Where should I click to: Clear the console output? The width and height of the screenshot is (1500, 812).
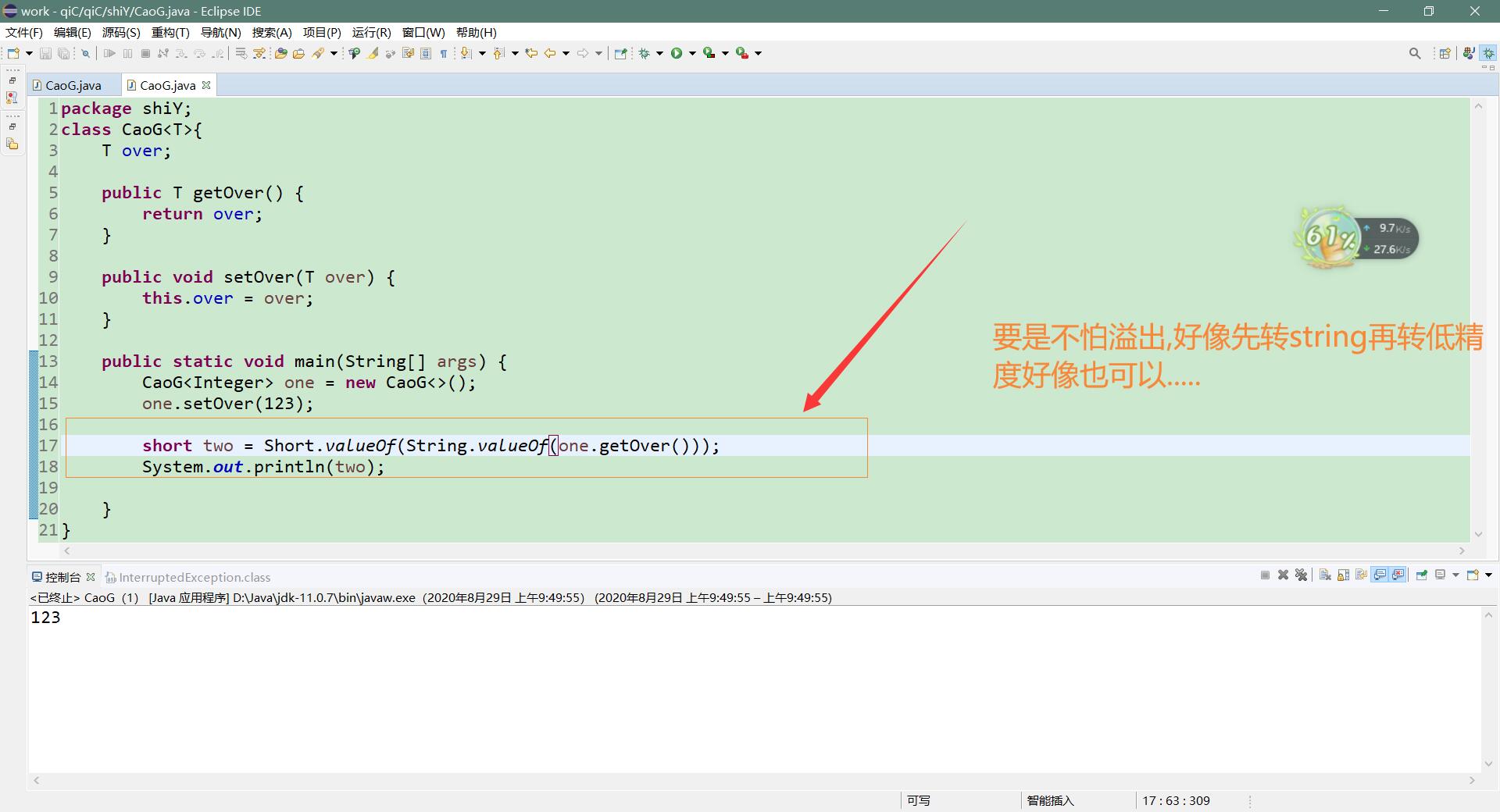pos(1325,575)
